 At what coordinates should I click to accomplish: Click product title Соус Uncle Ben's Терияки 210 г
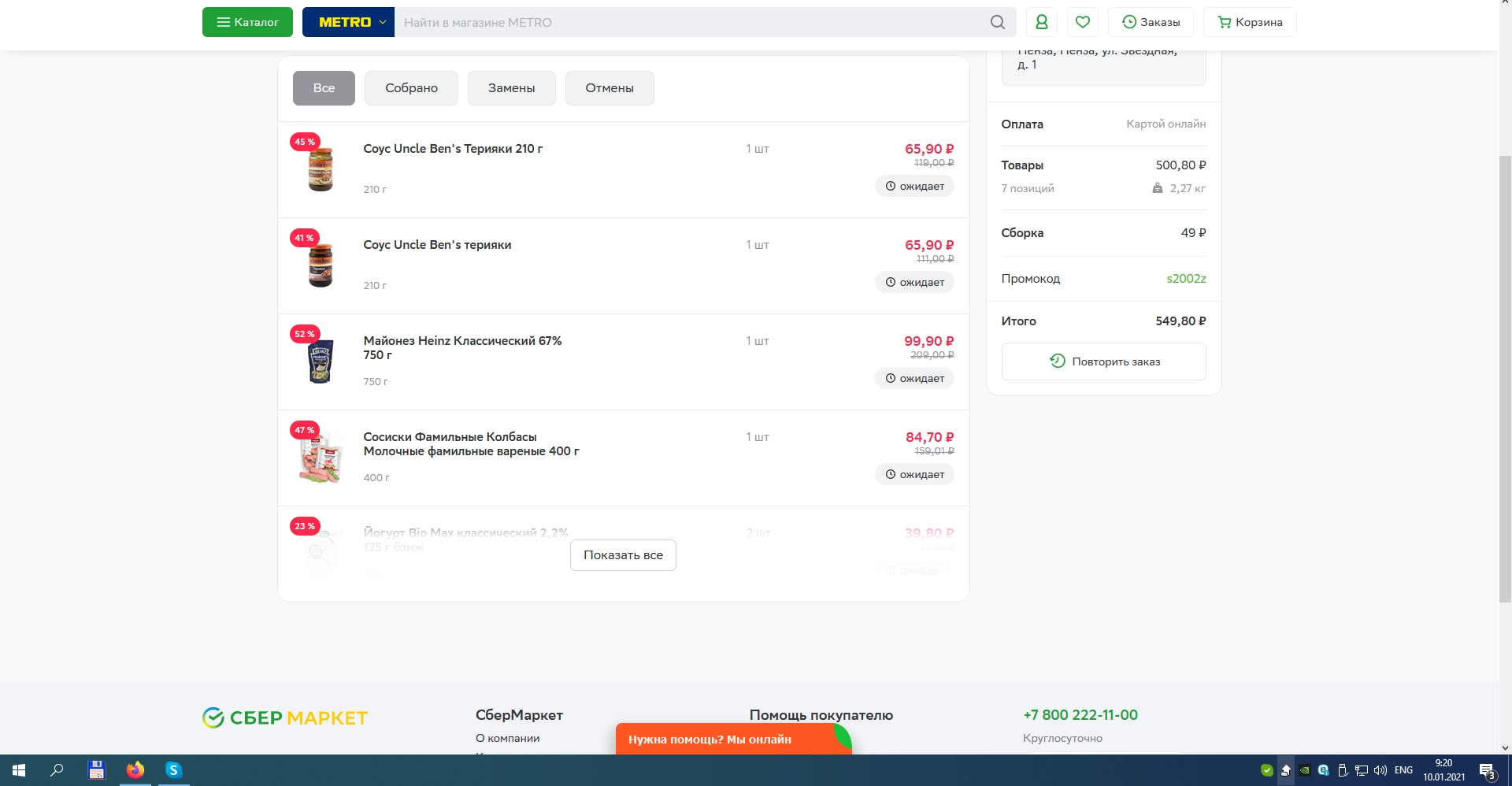pyautogui.click(x=453, y=149)
